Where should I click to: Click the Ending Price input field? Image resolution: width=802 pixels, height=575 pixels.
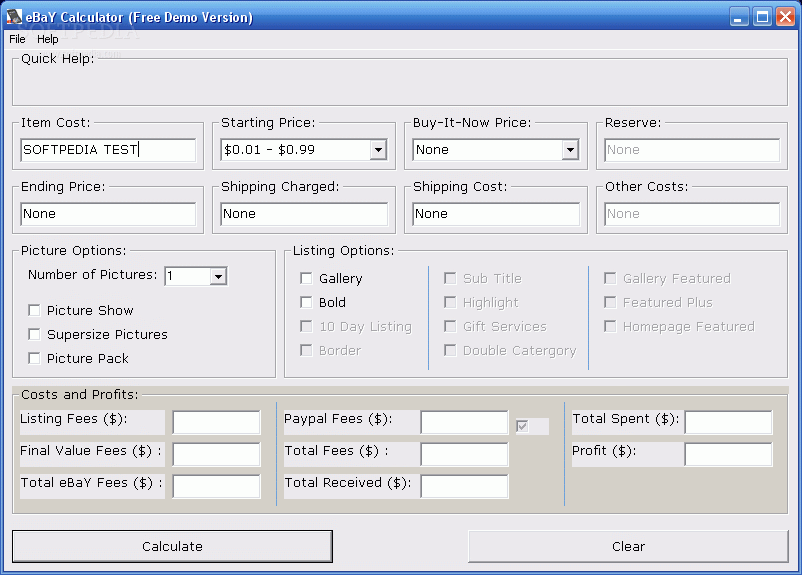108,214
